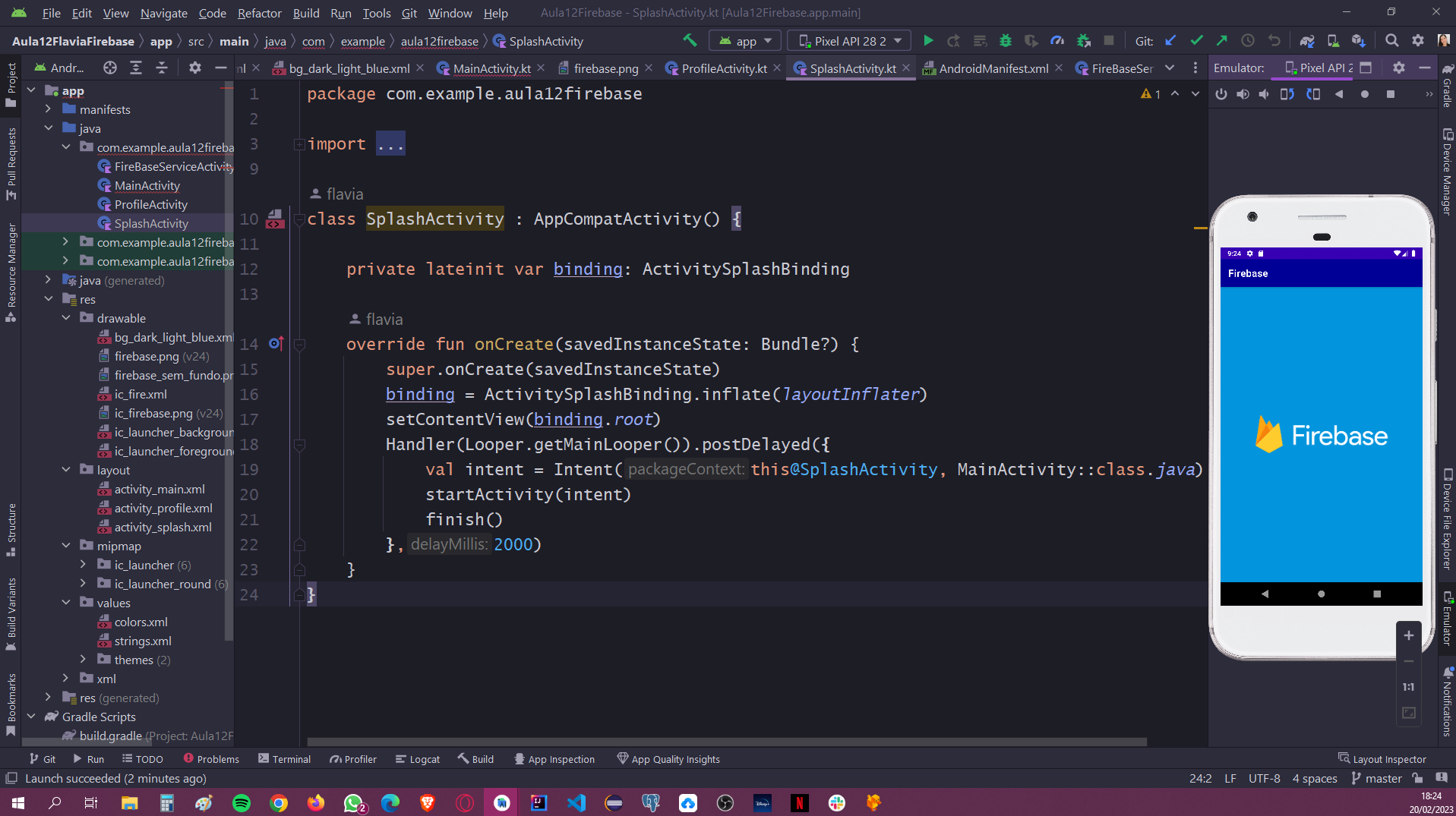Collapse the manifests folder chevron
Image resolution: width=1456 pixels, height=816 pixels.
click(49, 109)
